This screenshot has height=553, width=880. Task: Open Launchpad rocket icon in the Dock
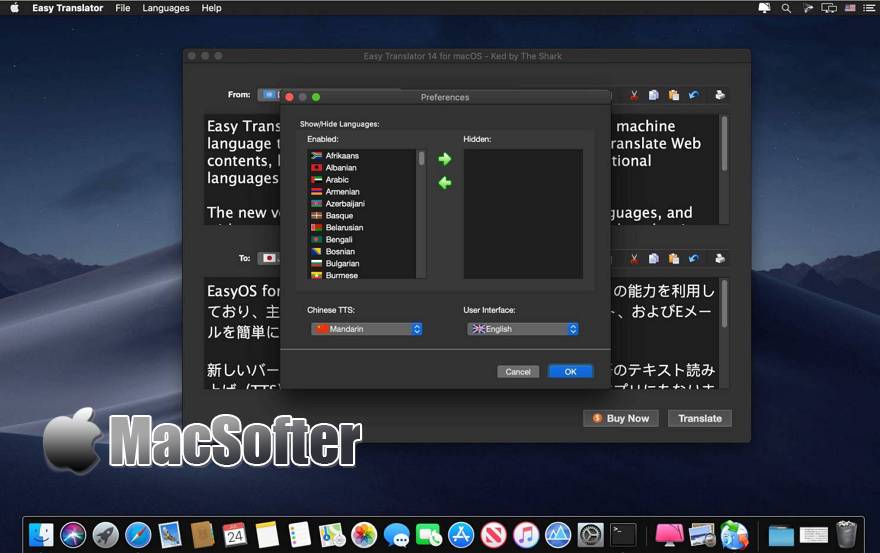[x=106, y=534]
